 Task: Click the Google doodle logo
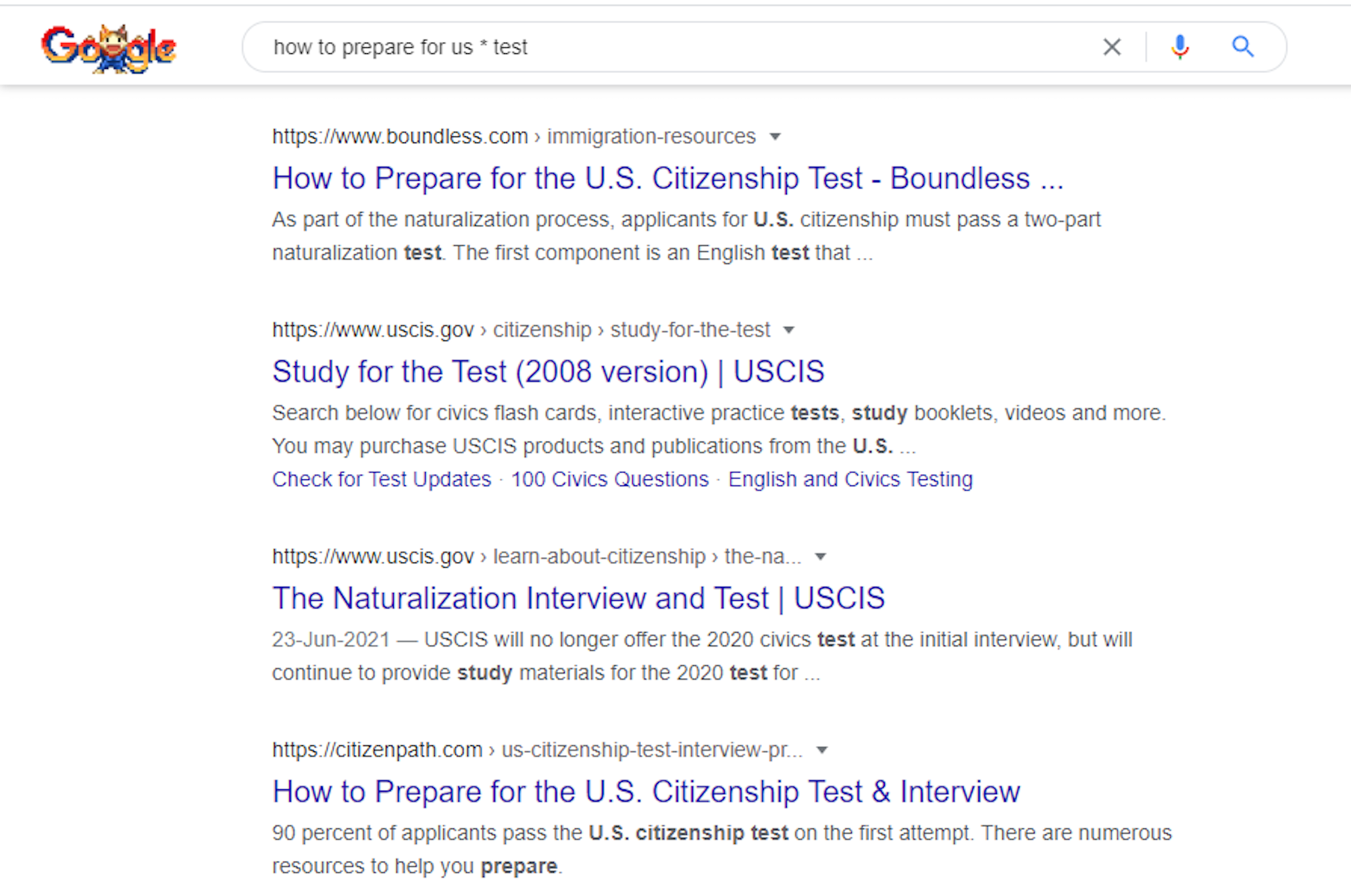pos(108,49)
